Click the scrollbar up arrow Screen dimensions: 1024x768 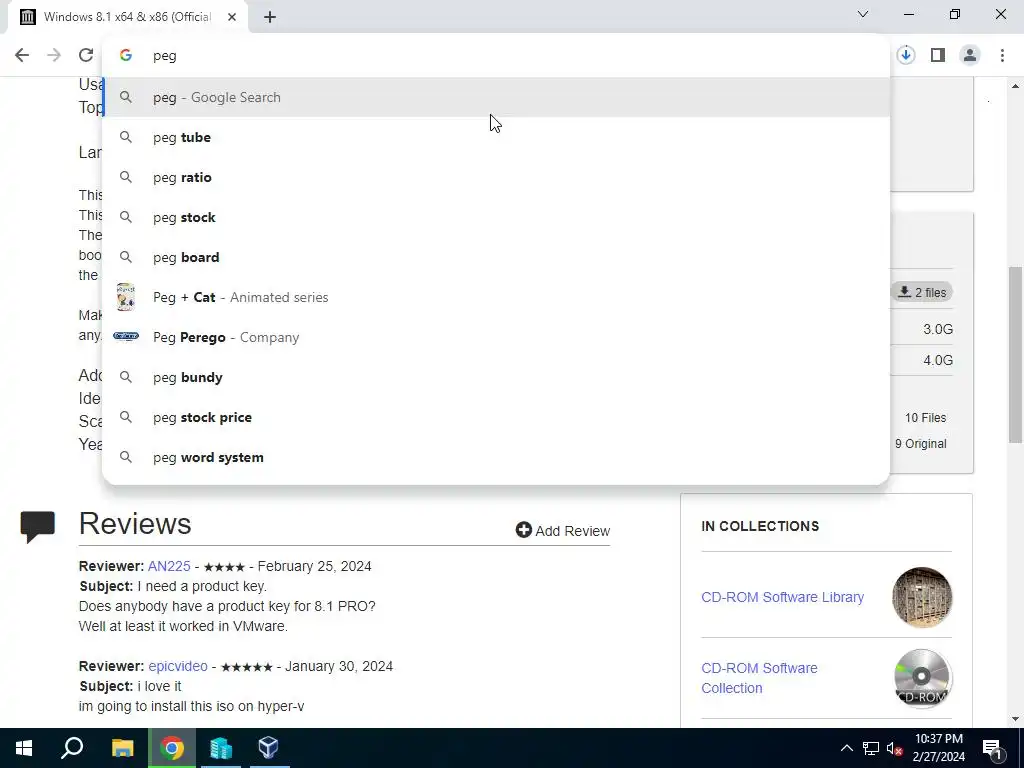1016,86
